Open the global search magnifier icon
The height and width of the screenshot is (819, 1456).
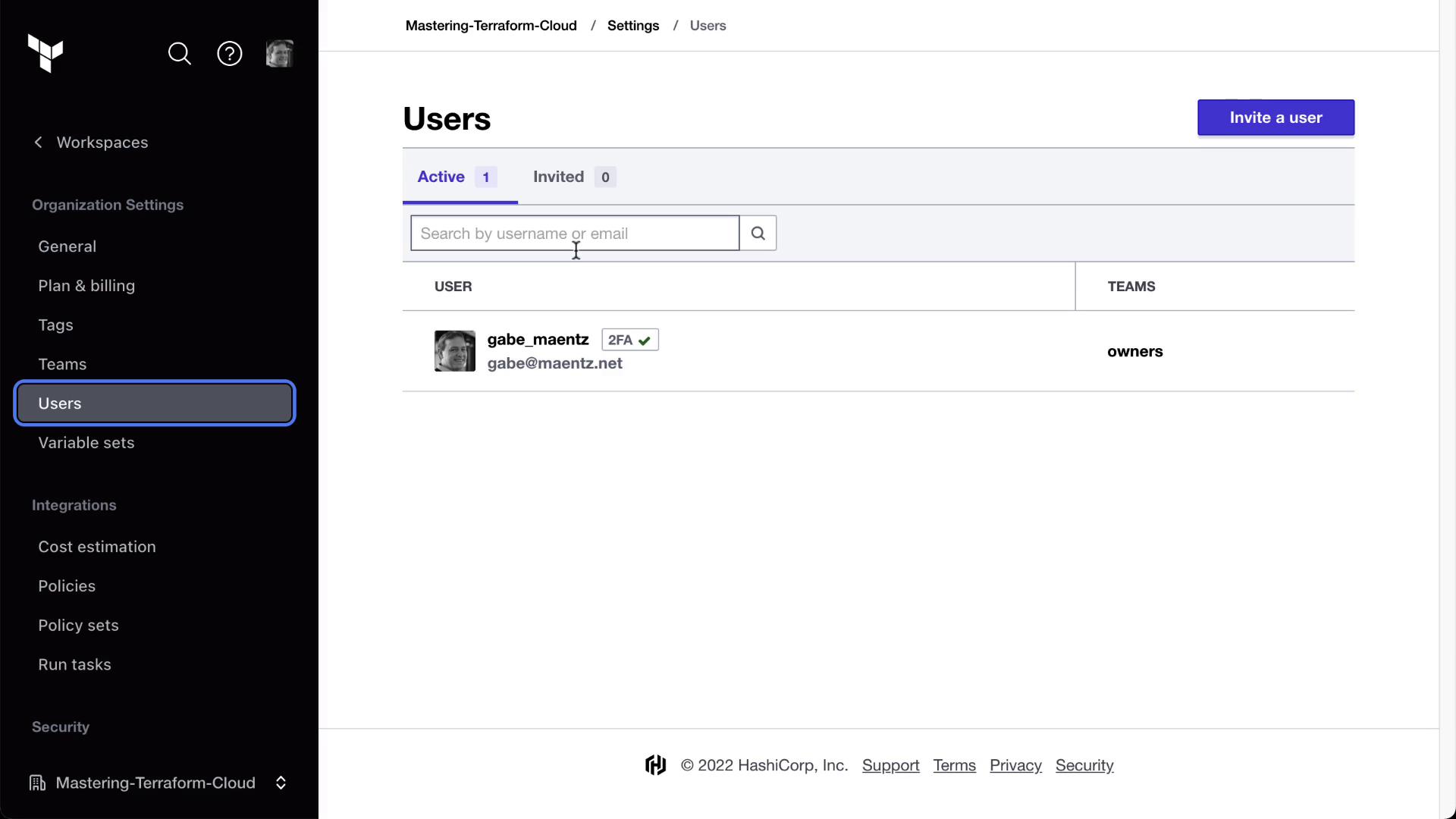coord(180,54)
